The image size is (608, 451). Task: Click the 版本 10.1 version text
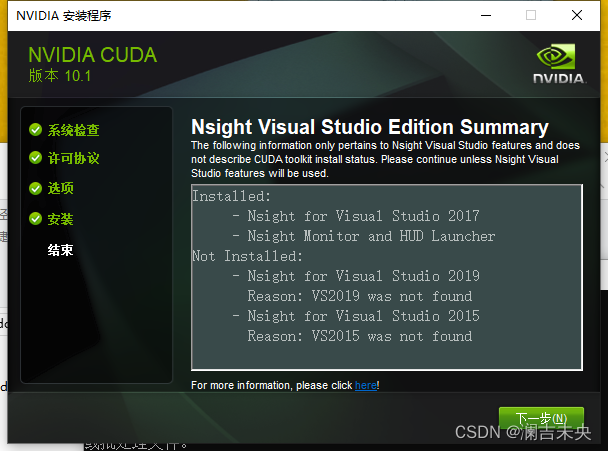pos(60,76)
